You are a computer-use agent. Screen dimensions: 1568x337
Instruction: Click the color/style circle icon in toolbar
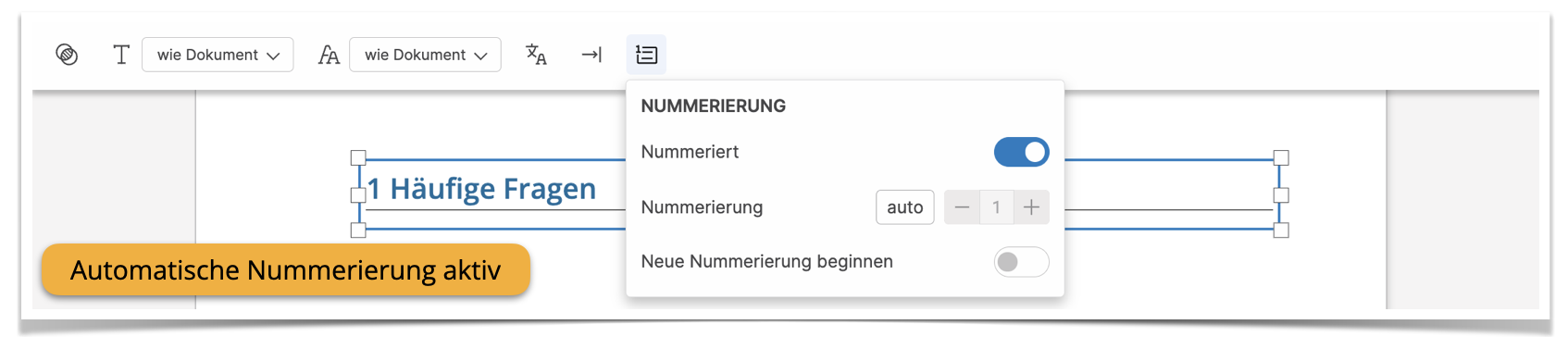[x=67, y=55]
